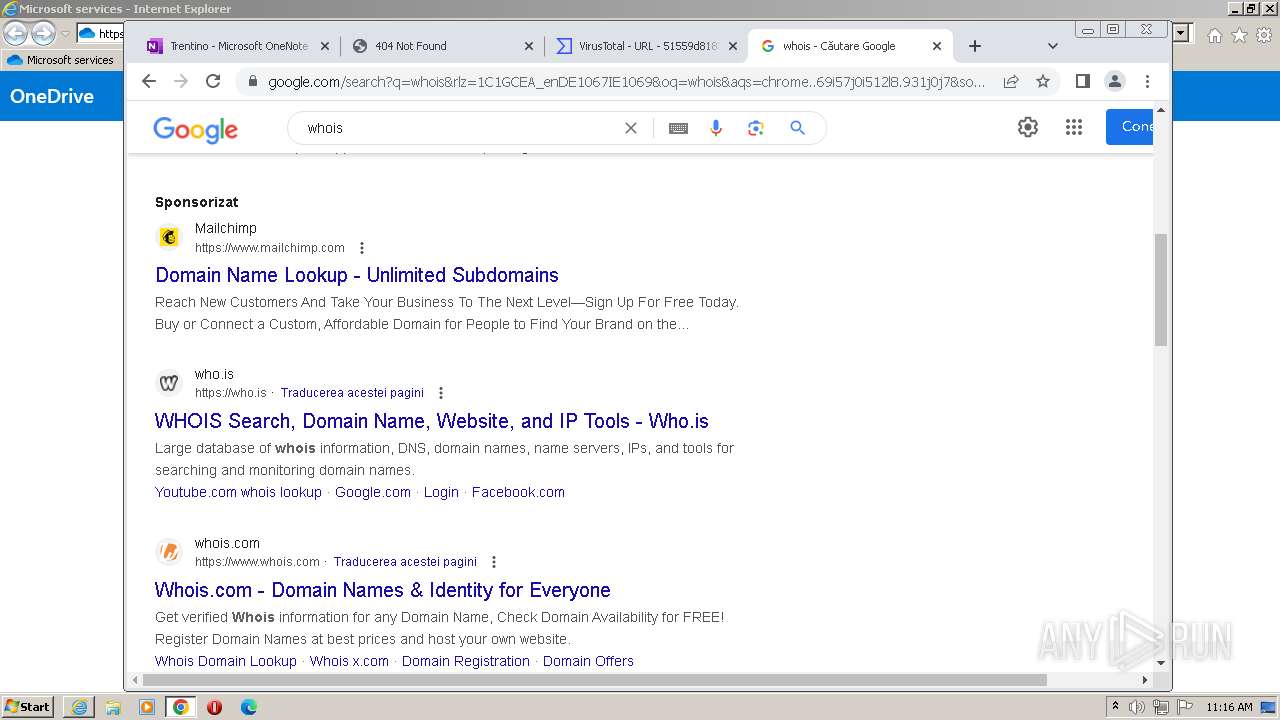
Task: Switch to 404 Not Found tab
Action: click(443, 46)
